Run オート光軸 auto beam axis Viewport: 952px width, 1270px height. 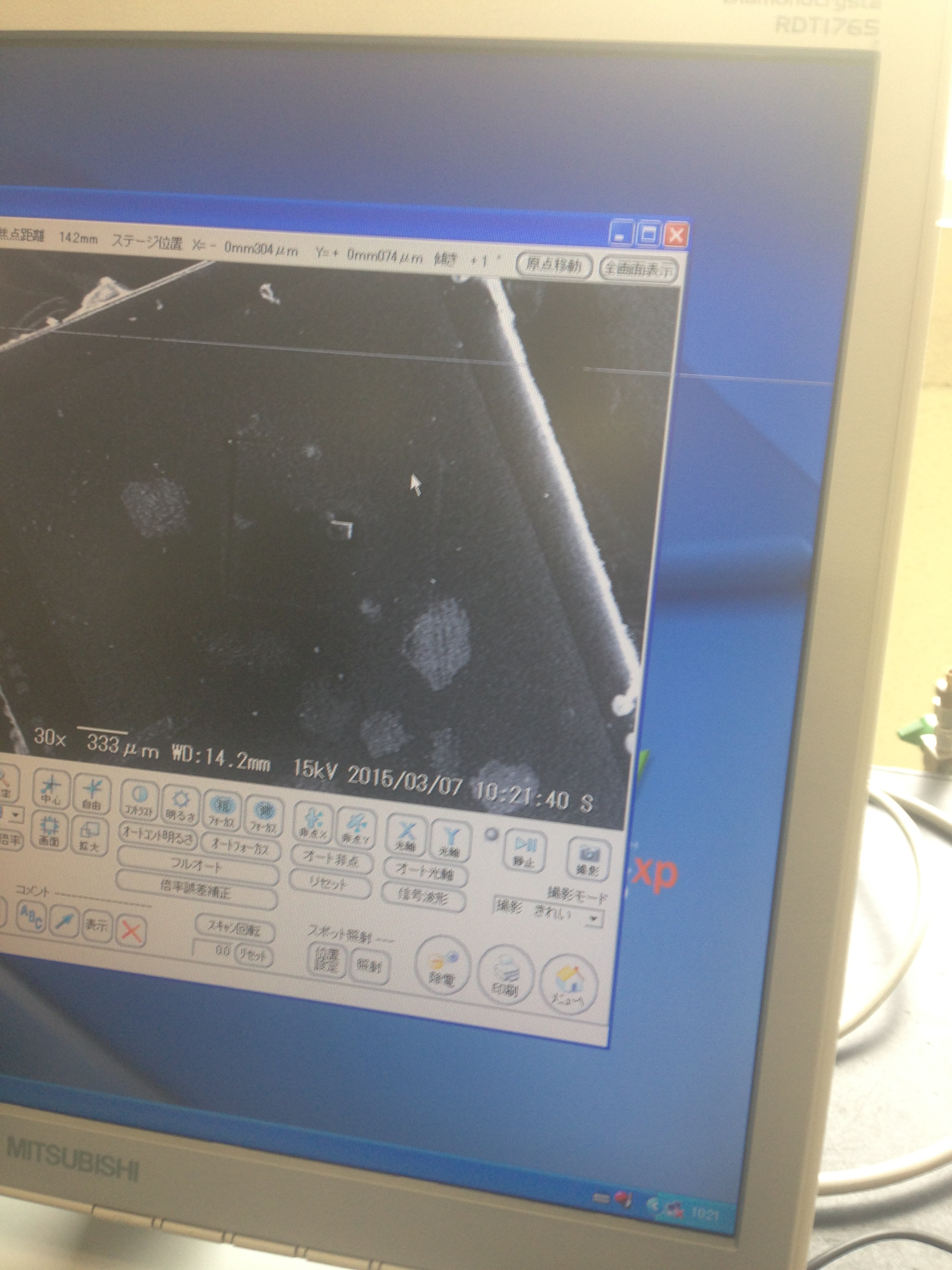[x=426, y=872]
